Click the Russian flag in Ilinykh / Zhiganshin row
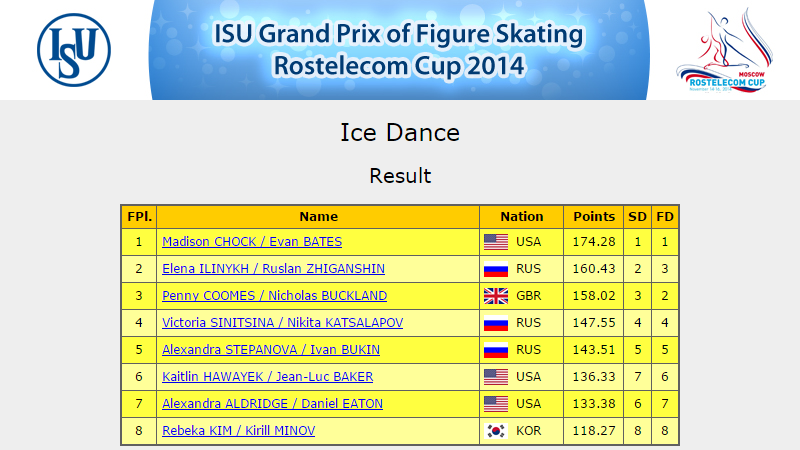The height and width of the screenshot is (450, 800). (496, 269)
